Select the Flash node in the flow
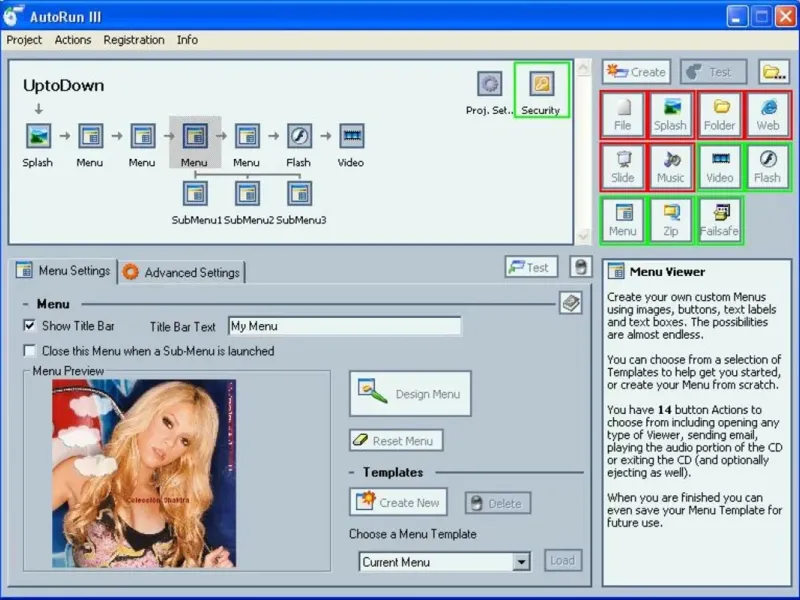The height and width of the screenshot is (600, 800). coord(299,136)
